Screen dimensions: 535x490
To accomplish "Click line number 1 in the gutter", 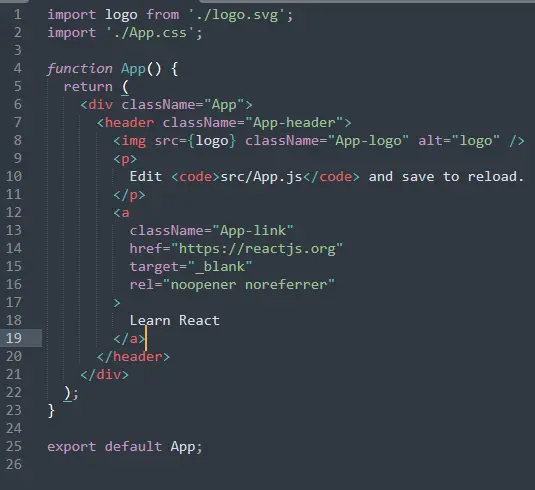I will point(17,15).
